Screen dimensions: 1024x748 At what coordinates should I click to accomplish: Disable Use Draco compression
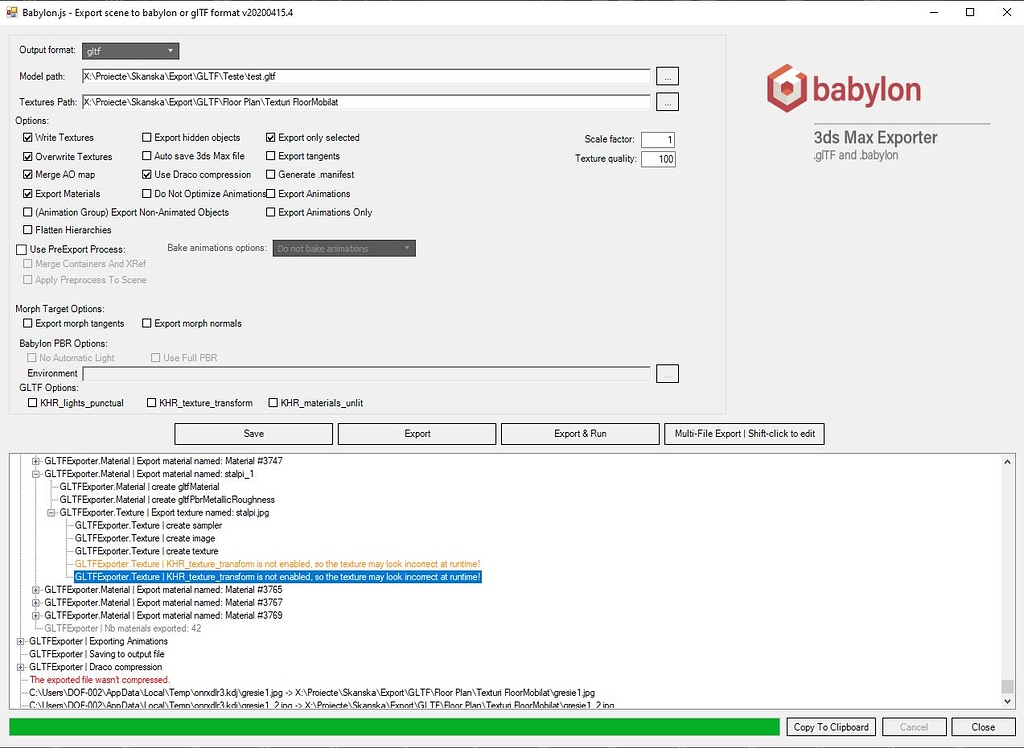tap(145, 174)
